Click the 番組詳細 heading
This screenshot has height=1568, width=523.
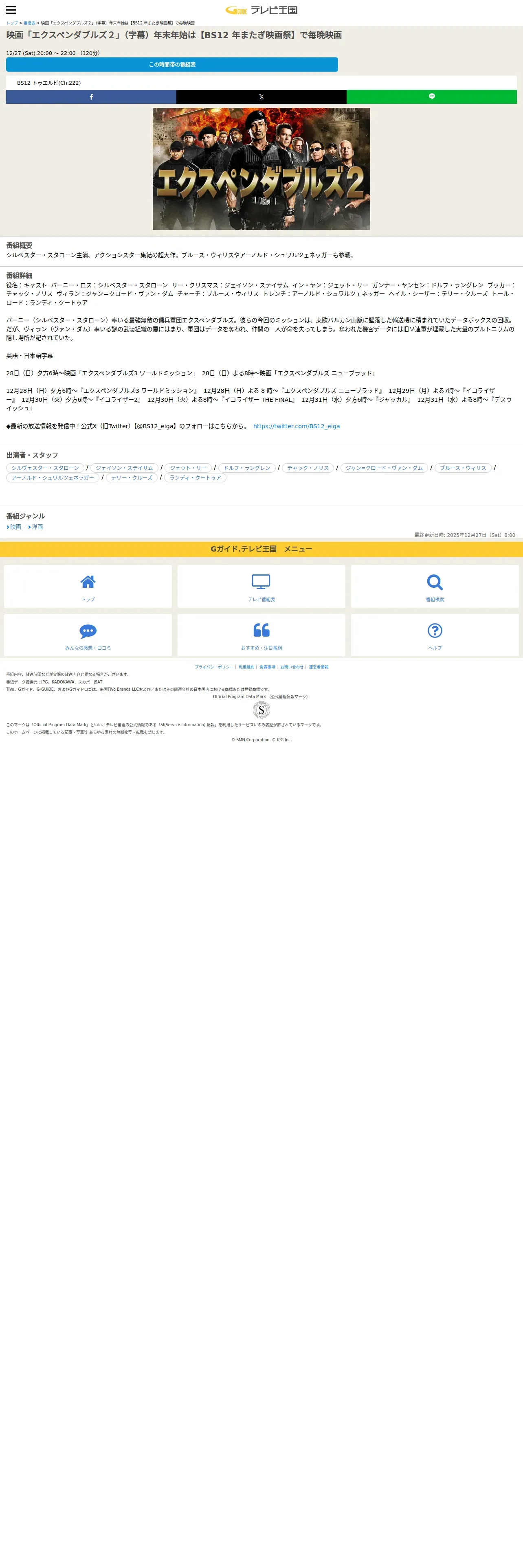pos(19,276)
